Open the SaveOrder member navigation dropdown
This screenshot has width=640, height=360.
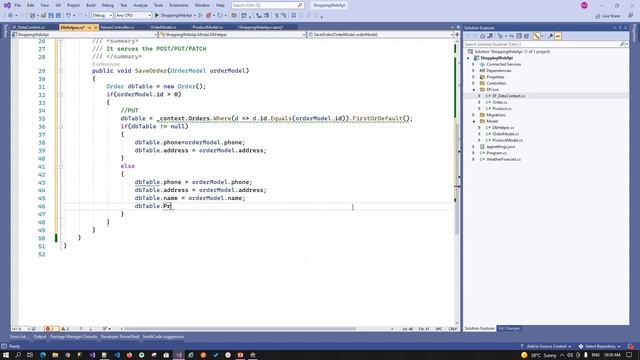(381, 35)
